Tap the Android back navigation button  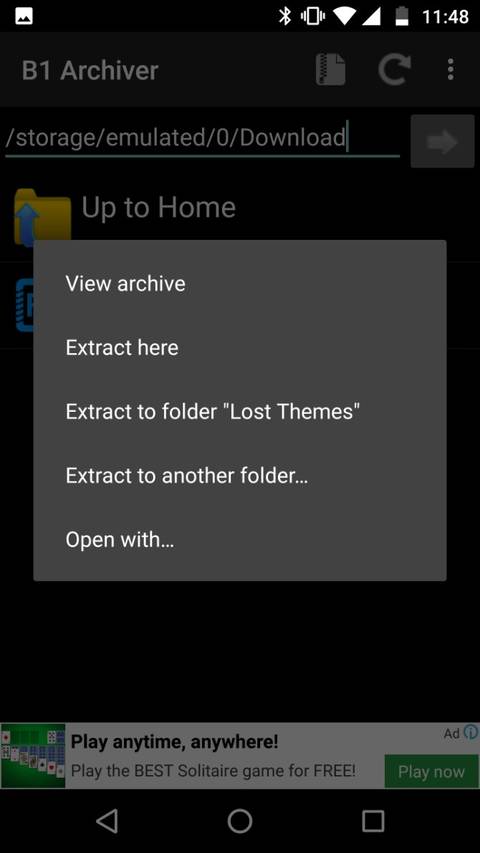tap(107, 821)
